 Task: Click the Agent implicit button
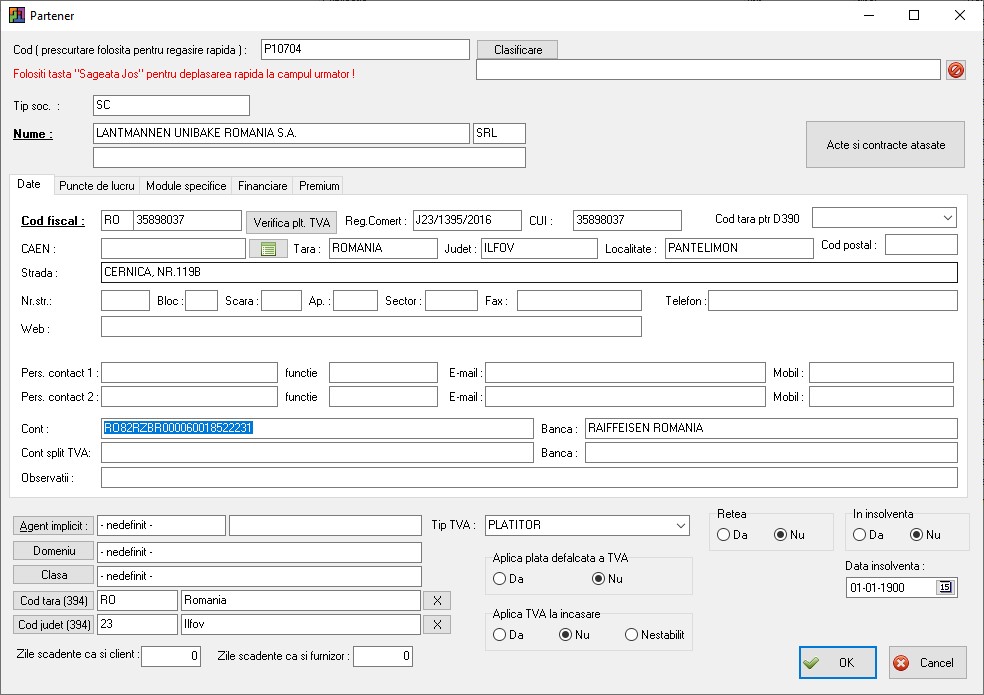[53, 526]
